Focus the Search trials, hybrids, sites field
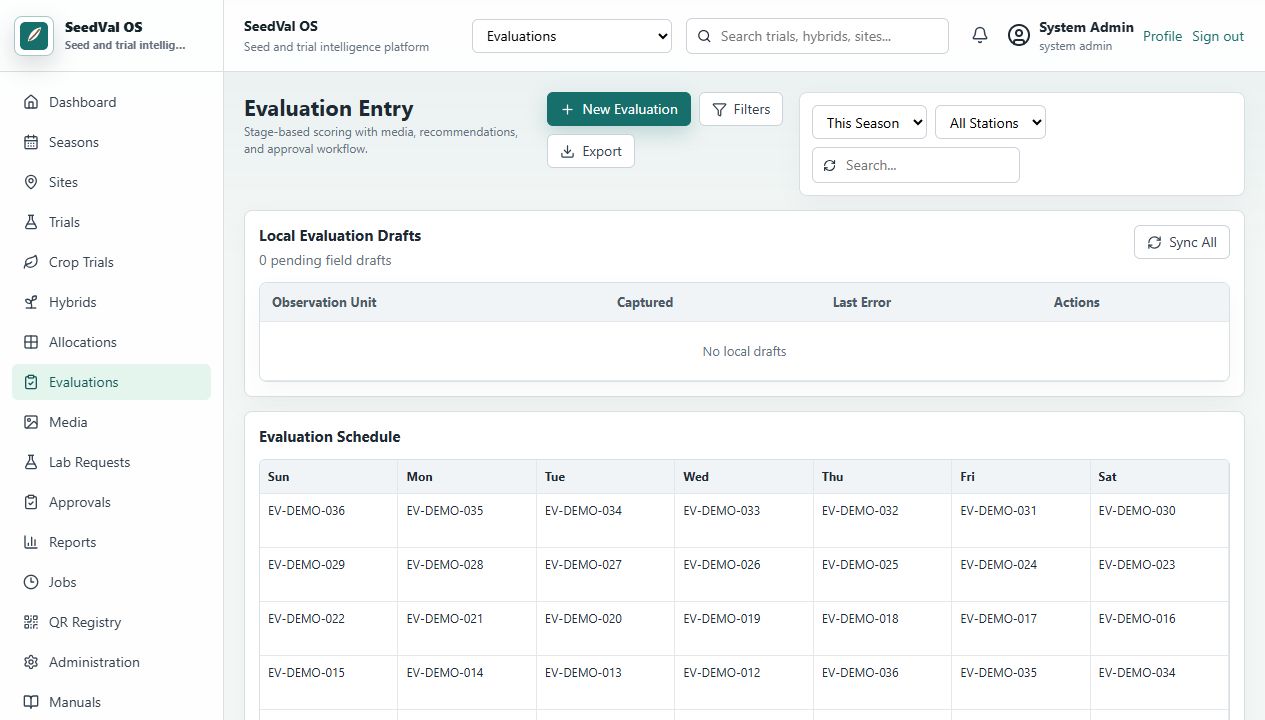The image size is (1265, 720). [x=817, y=36]
